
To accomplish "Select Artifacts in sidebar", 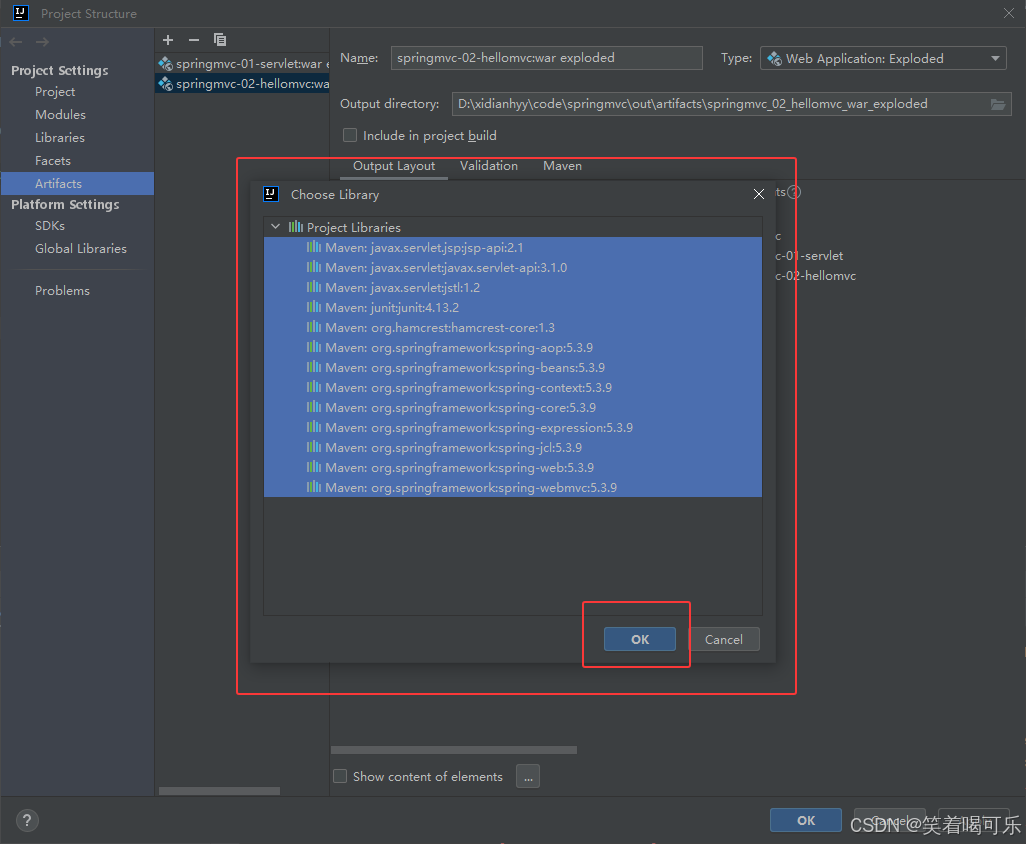I will pos(77,183).
